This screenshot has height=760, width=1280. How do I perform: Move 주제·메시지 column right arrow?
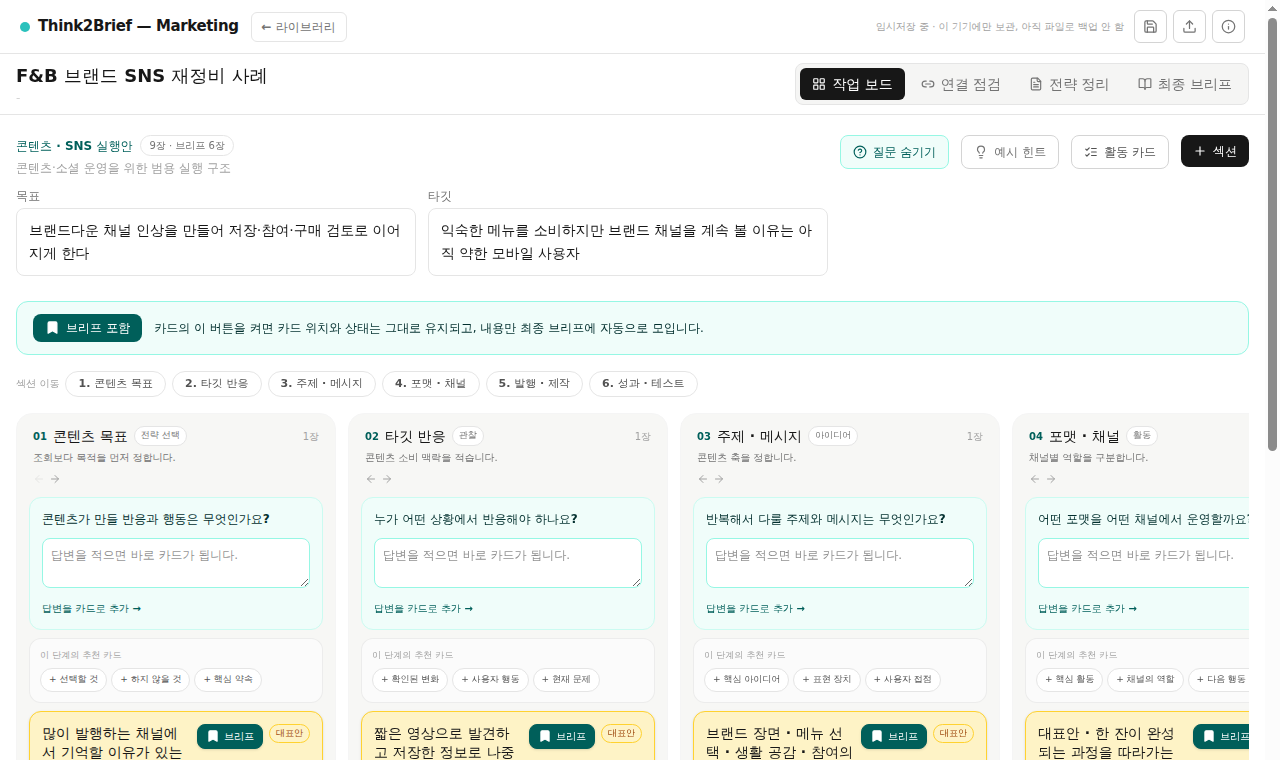point(719,479)
